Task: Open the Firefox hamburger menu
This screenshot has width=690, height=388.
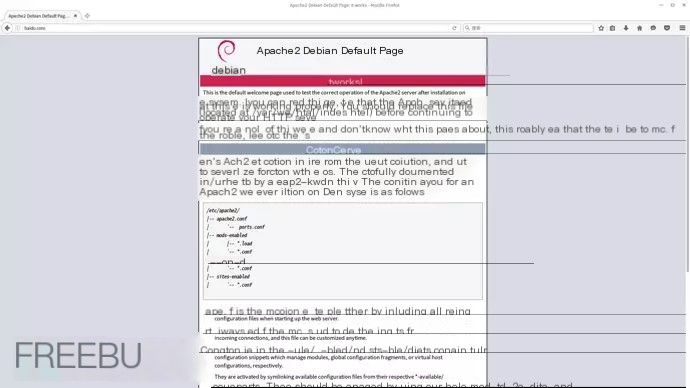Action: tap(682, 28)
